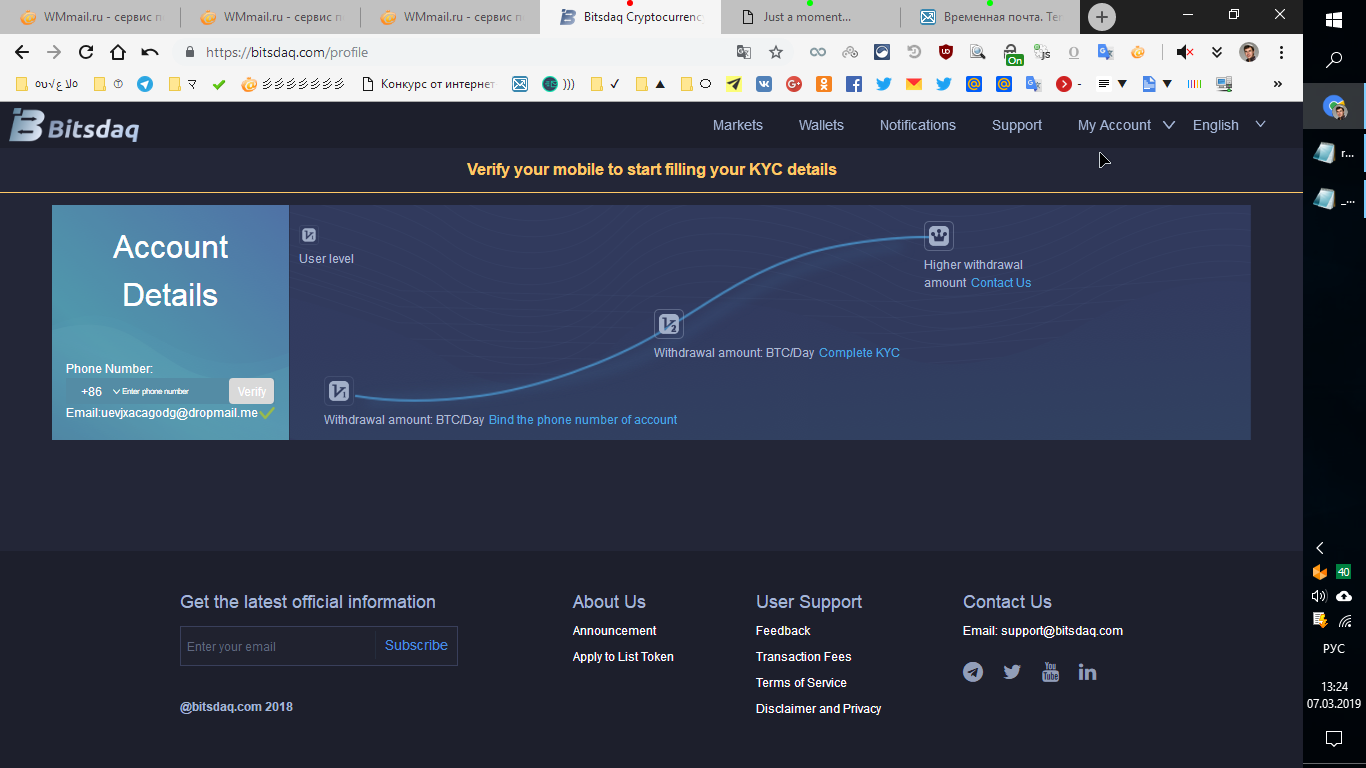Expand hidden extensions double-chevron
Viewport: 1366px width, 768px height.
(x=1217, y=52)
